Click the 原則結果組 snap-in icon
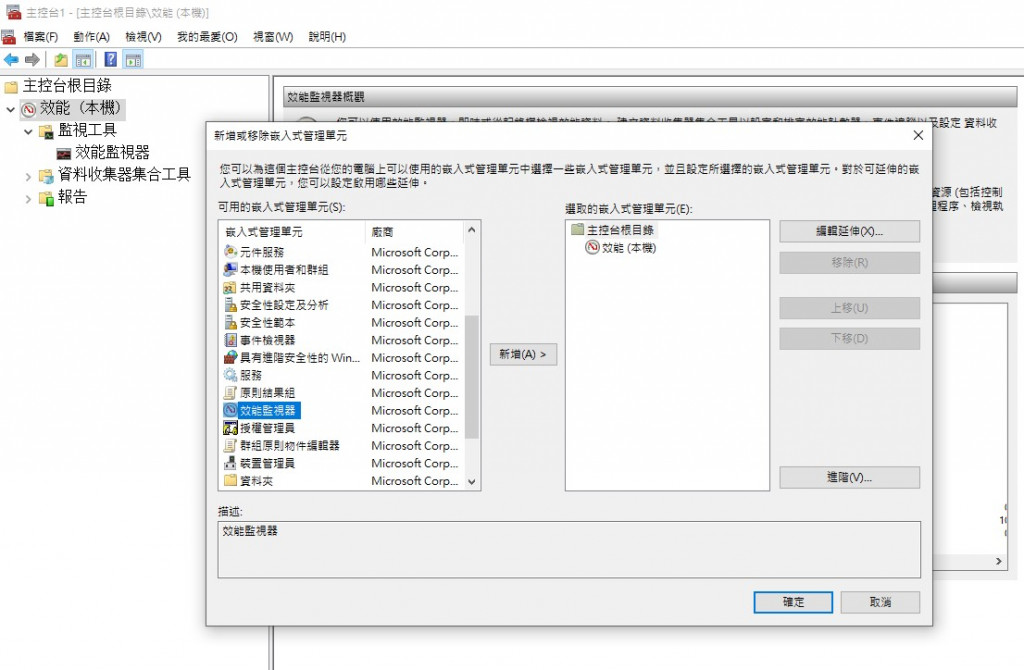 (231, 393)
